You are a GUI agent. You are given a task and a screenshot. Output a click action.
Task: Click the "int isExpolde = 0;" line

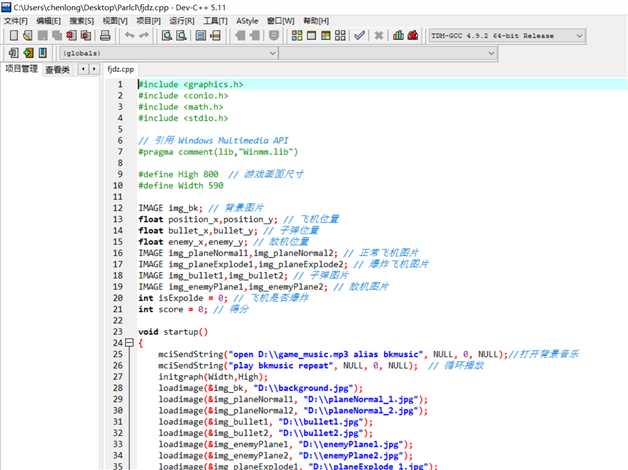click(x=183, y=298)
